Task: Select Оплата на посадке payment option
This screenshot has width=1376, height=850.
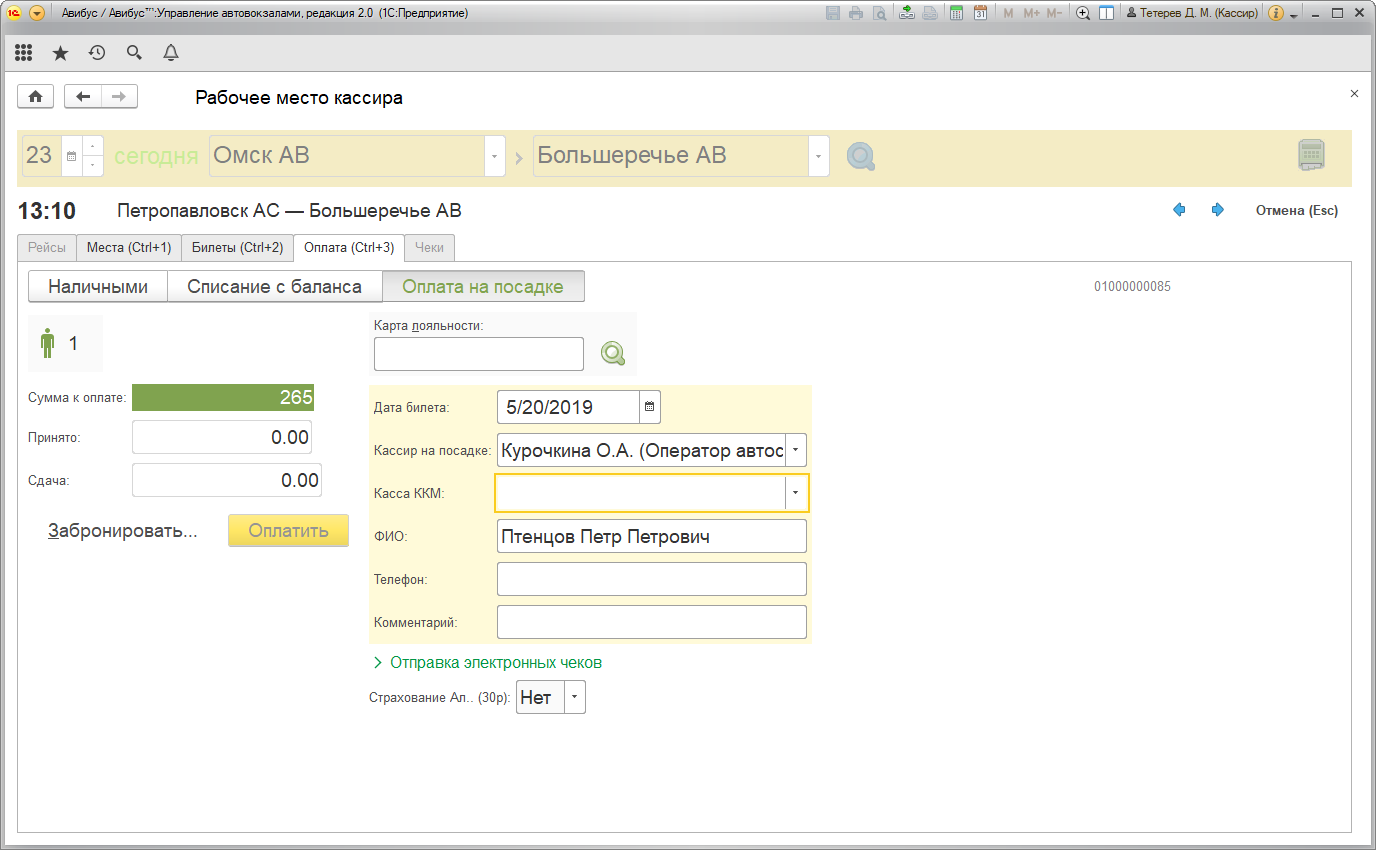Action: pos(483,287)
